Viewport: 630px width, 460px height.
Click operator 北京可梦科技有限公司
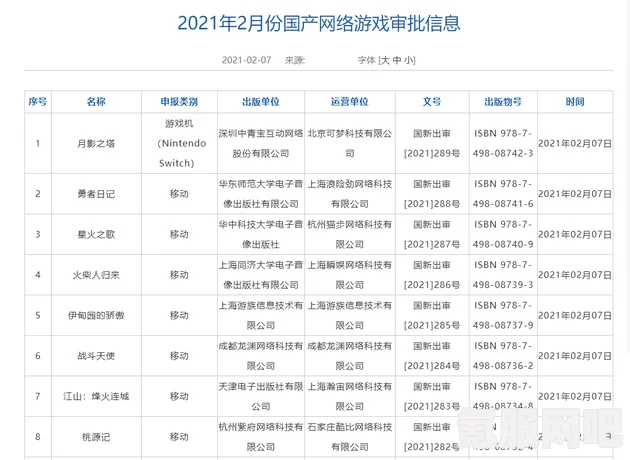point(350,143)
